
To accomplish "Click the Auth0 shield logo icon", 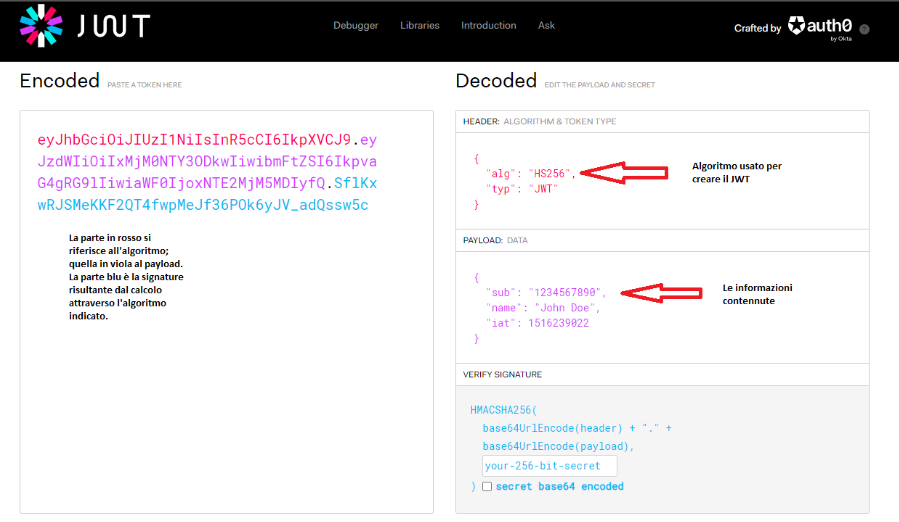I will pyautogui.click(x=796, y=25).
